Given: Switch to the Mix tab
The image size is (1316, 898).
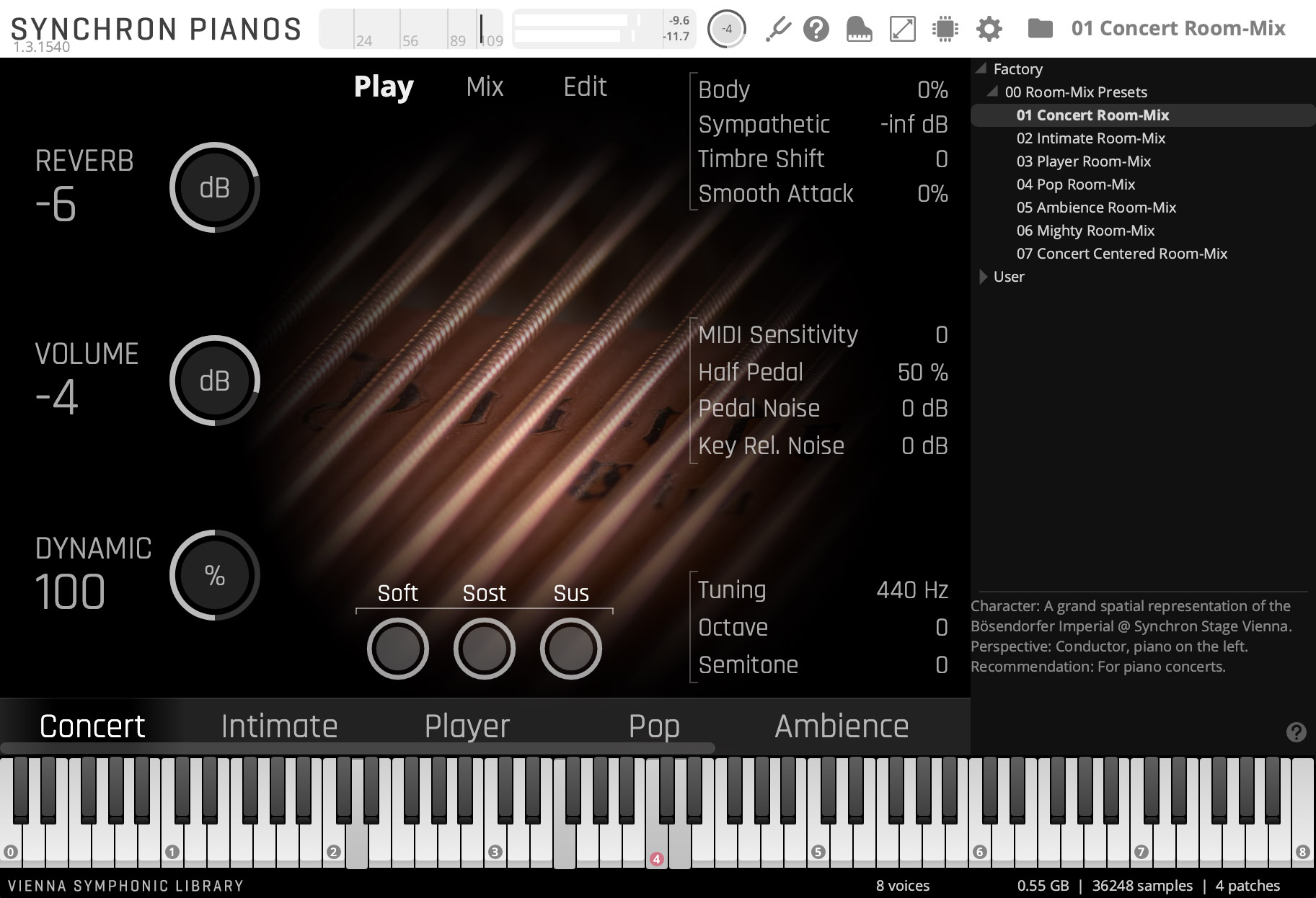Looking at the screenshot, I should [485, 87].
